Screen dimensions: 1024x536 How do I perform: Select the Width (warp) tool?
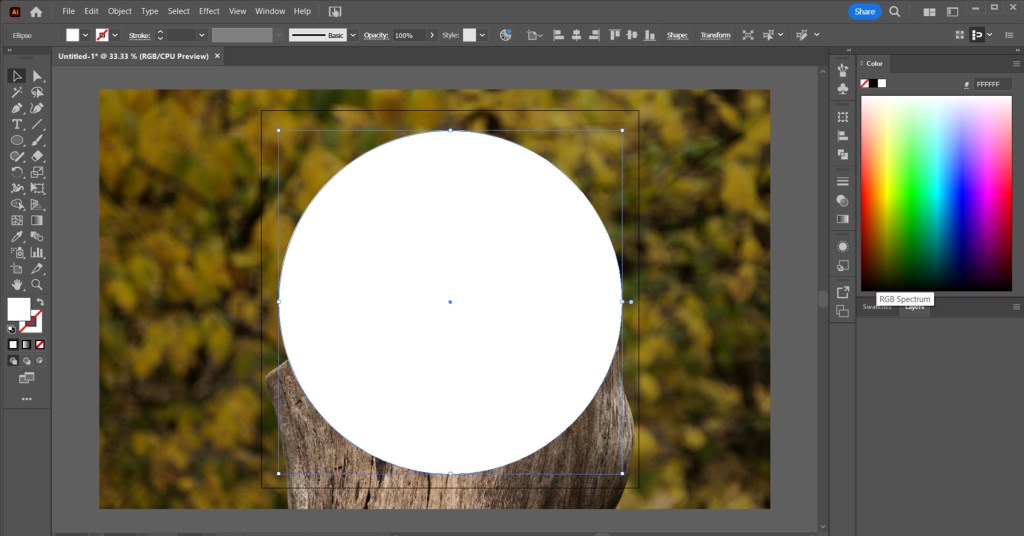click(17, 188)
